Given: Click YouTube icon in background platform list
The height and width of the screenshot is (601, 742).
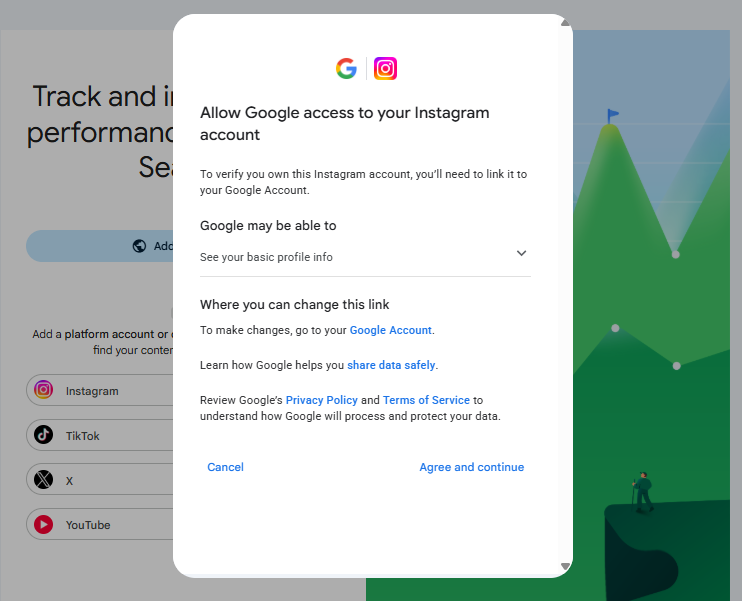Looking at the screenshot, I should click(44, 524).
